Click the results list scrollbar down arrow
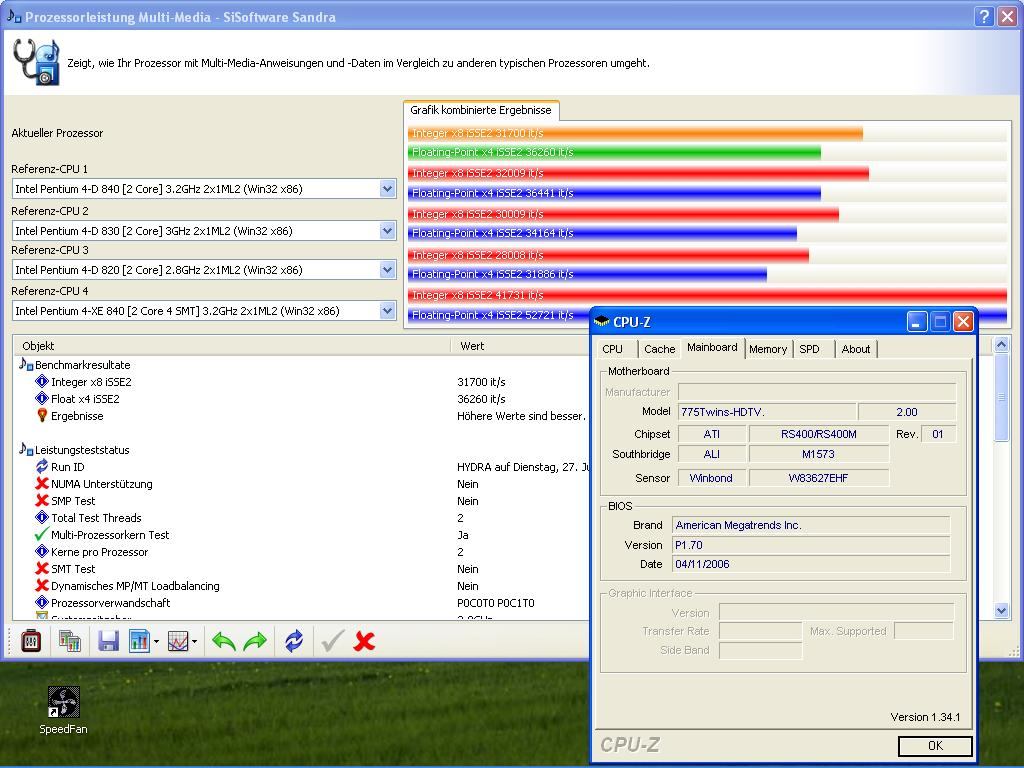 1001,611
